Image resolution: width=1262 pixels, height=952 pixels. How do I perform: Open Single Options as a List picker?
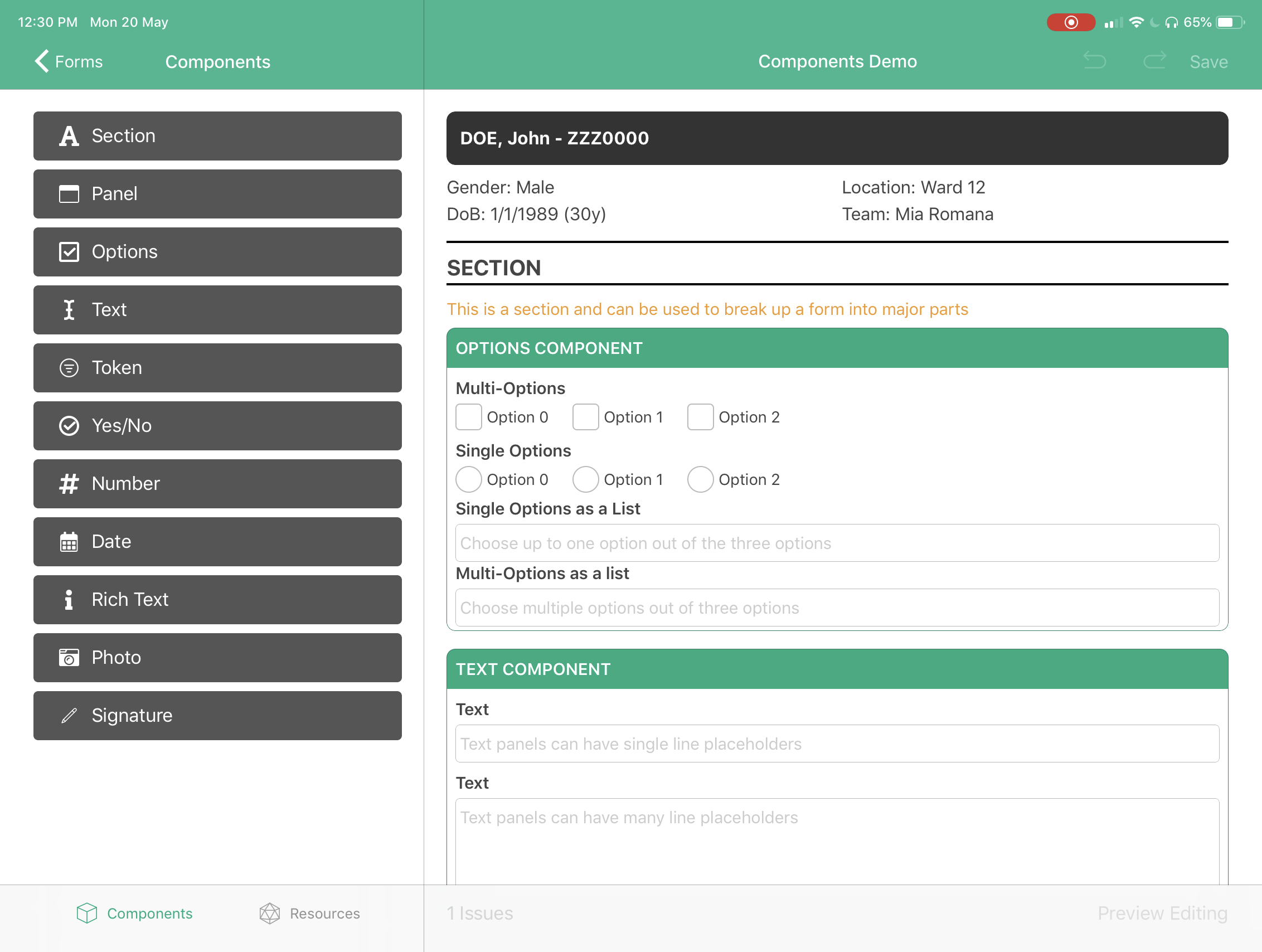(837, 543)
